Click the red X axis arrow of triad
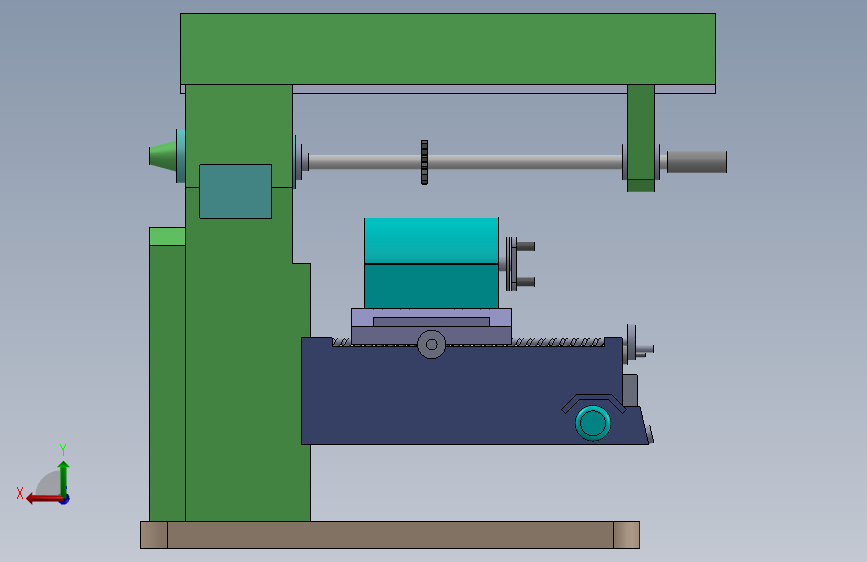867x562 pixels. point(44,499)
